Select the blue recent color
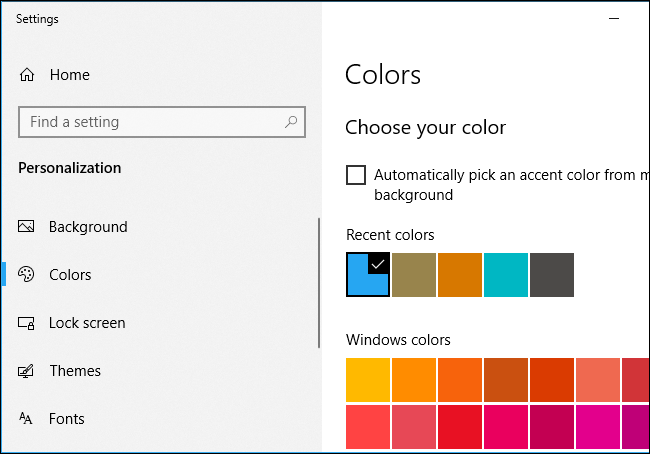650x454 pixels. 368,274
